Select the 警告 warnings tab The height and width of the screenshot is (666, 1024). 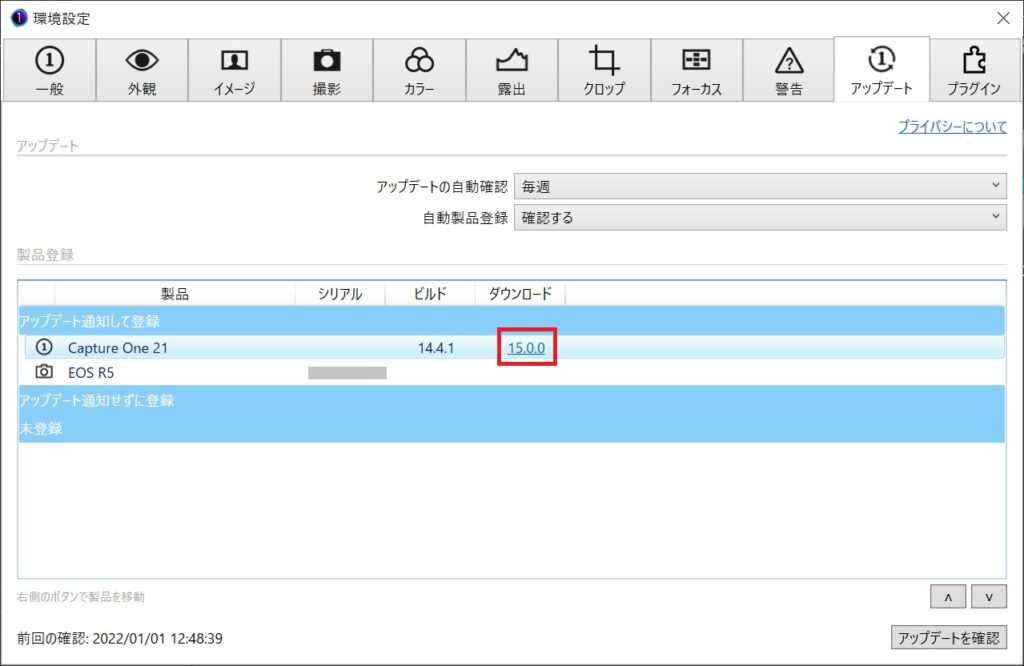789,71
